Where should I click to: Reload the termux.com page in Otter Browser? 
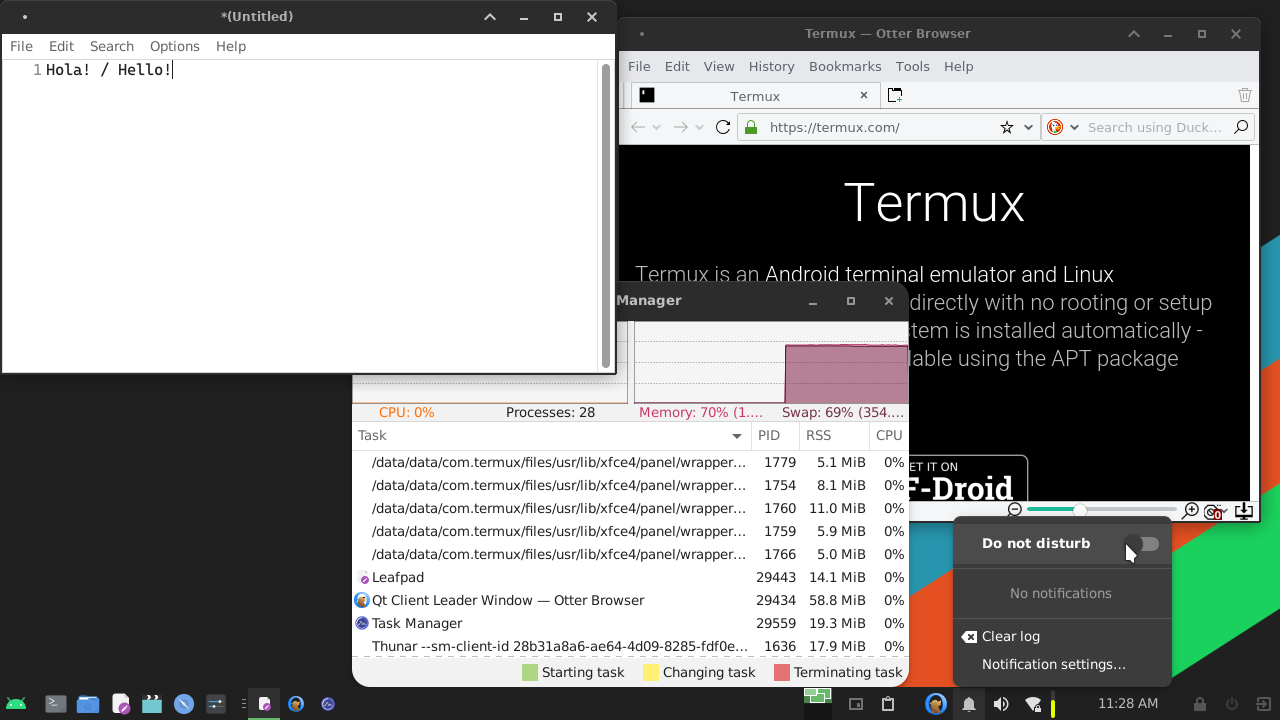point(723,127)
